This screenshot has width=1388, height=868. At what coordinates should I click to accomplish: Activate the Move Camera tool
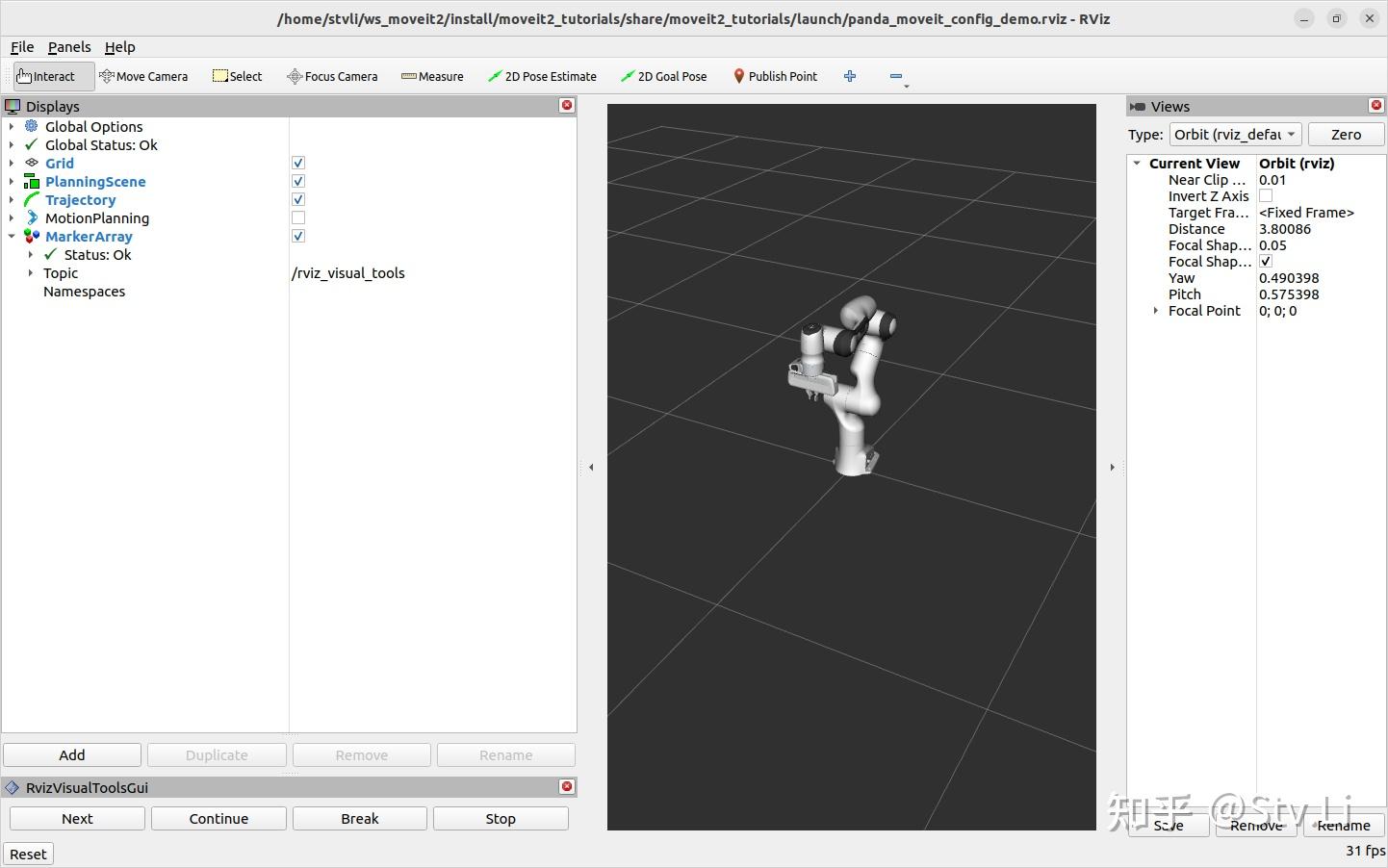(143, 76)
